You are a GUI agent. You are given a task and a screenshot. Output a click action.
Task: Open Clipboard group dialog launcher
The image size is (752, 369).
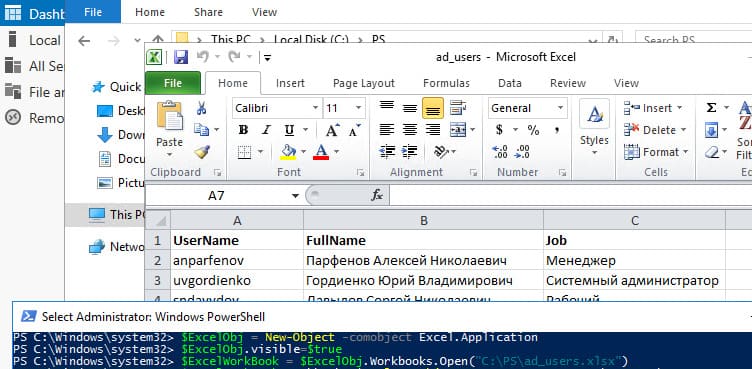217,172
